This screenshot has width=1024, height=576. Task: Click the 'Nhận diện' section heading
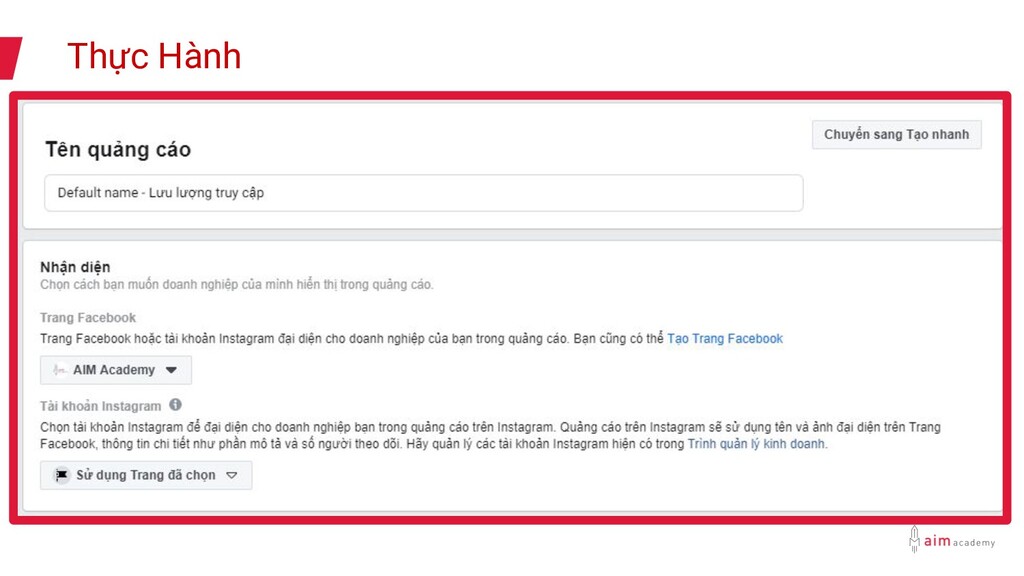(75, 266)
